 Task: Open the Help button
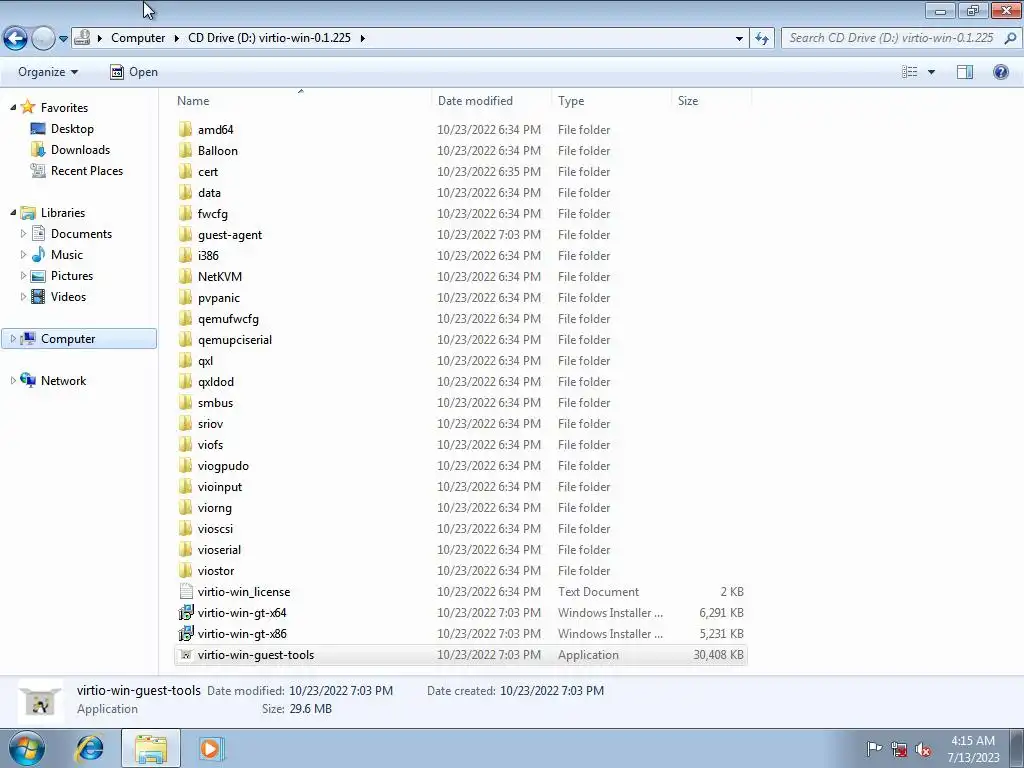(1000, 72)
